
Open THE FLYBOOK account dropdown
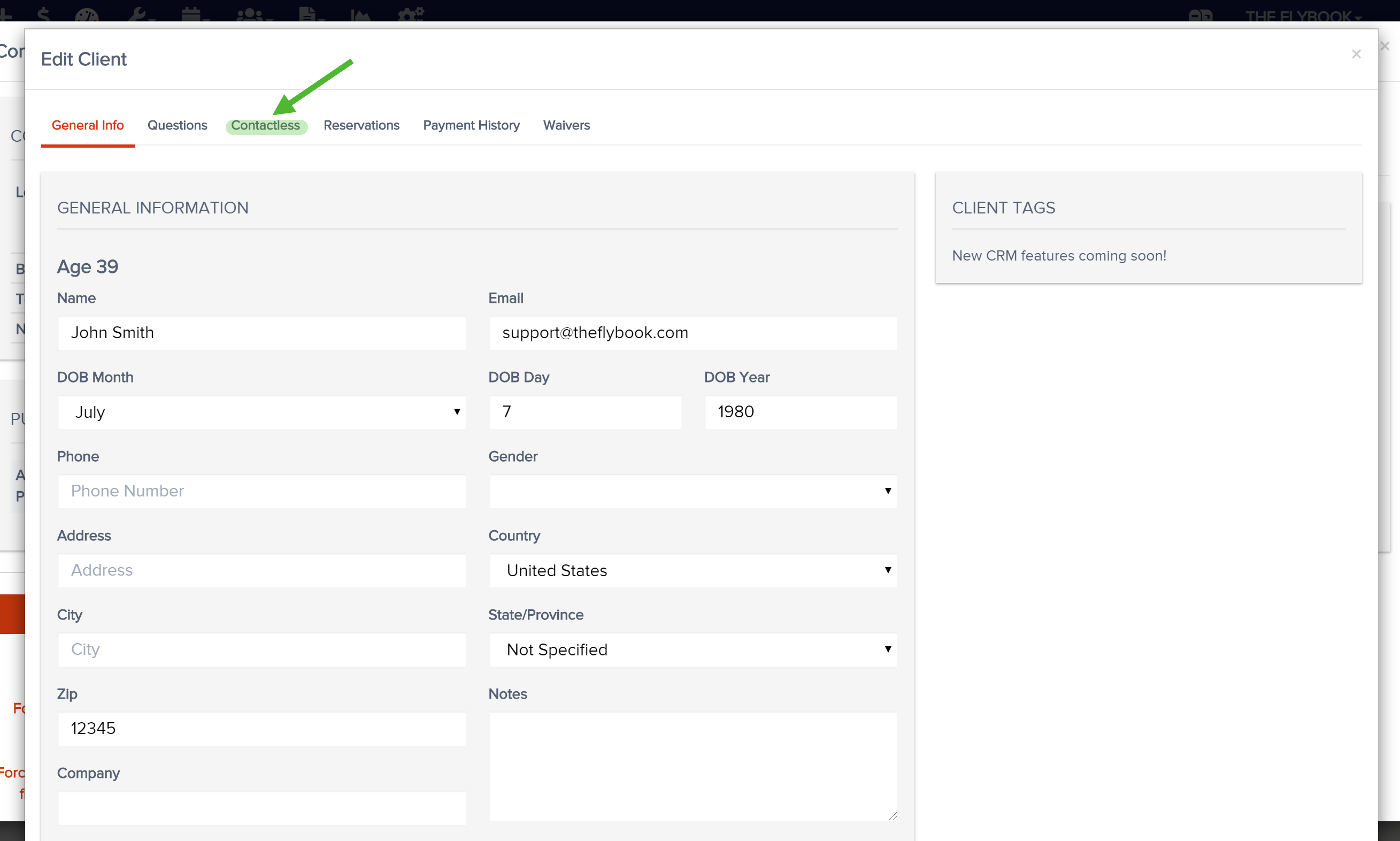pos(1303,16)
